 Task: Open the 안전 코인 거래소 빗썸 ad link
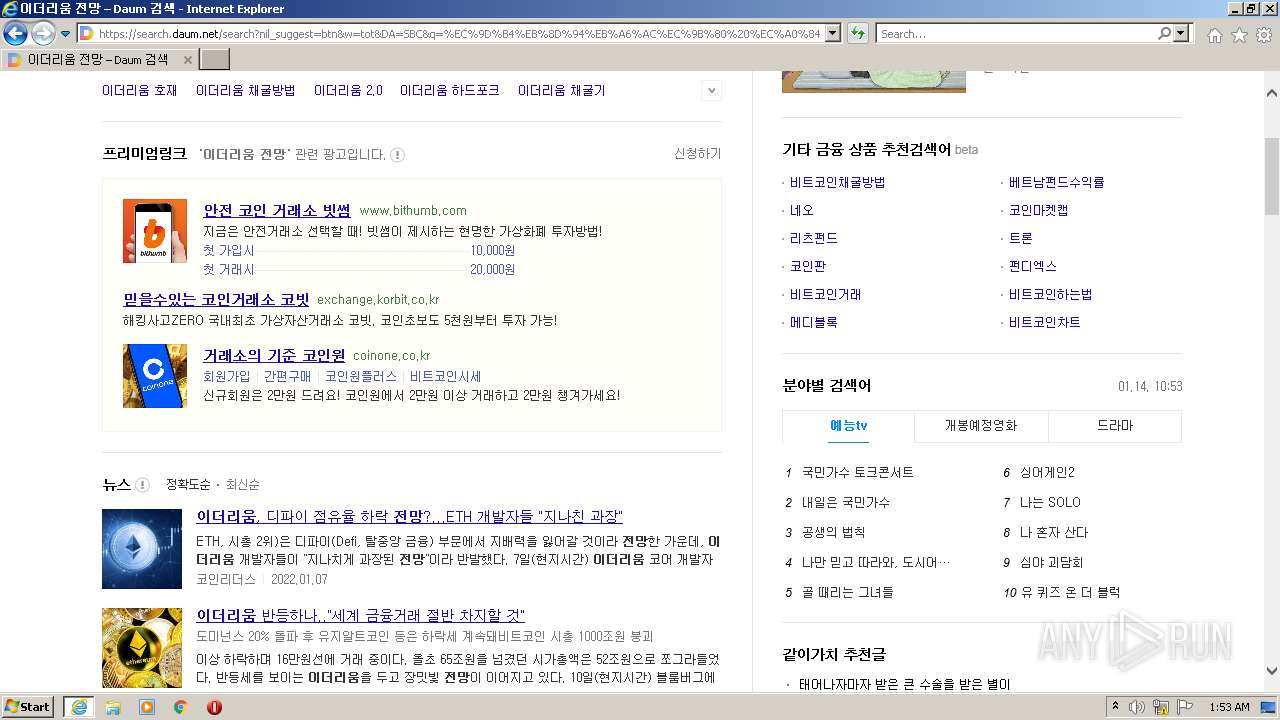(277, 210)
